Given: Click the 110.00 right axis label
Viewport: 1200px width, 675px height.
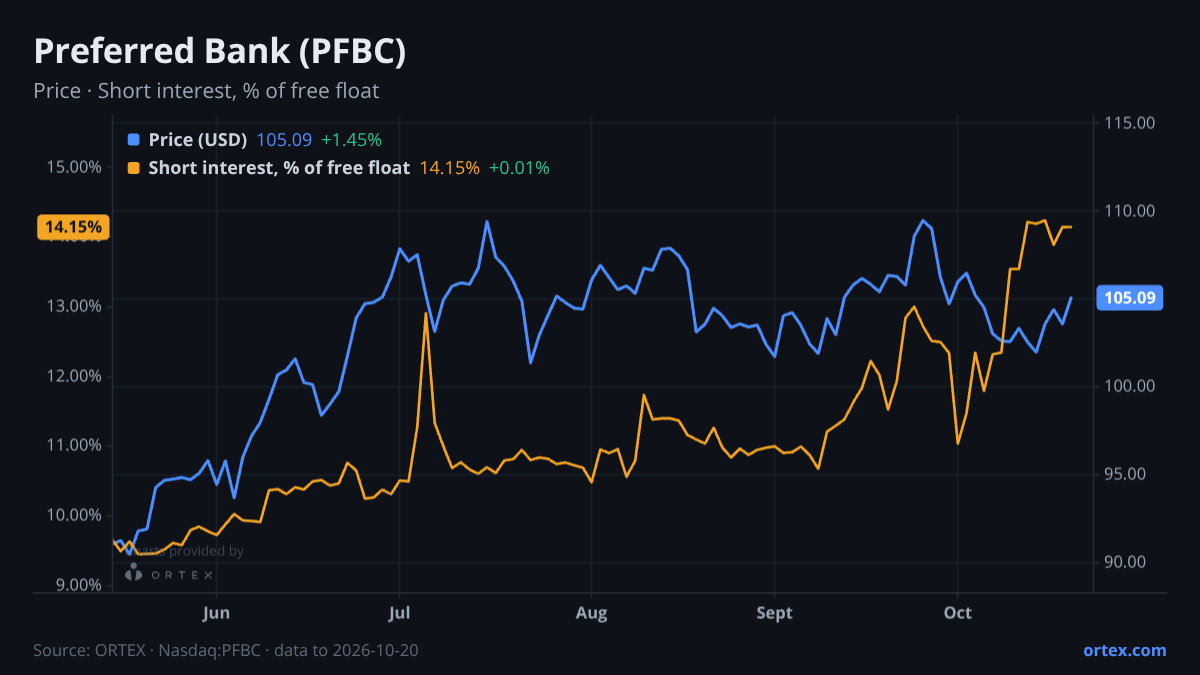Looking at the screenshot, I should [1130, 211].
